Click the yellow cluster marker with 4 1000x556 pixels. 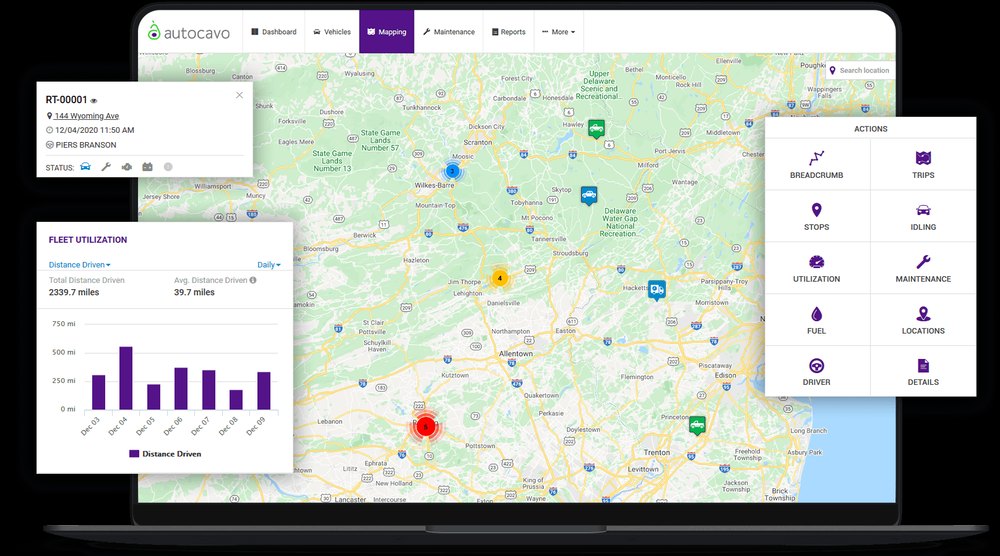500,278
